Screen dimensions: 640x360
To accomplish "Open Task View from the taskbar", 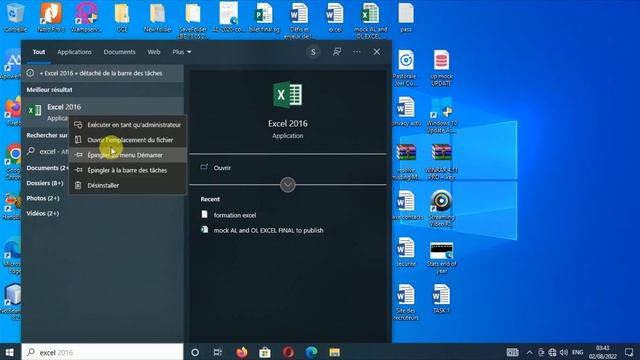I will pyautogui.click(x=218, y=352).
